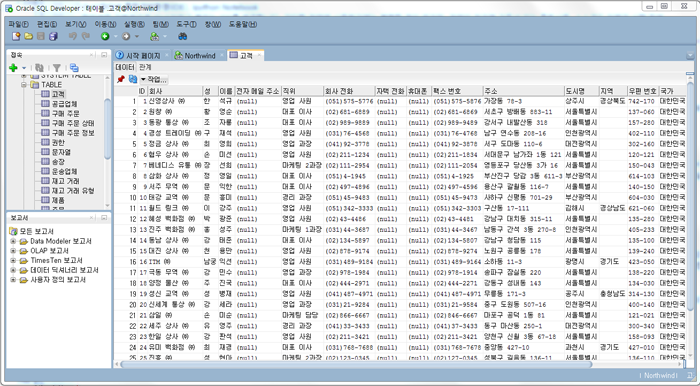The width and height of the screenshot is (700, 386).
Task: Click the 모든 보고서 reports folder icon
Action: click(13, 231)
